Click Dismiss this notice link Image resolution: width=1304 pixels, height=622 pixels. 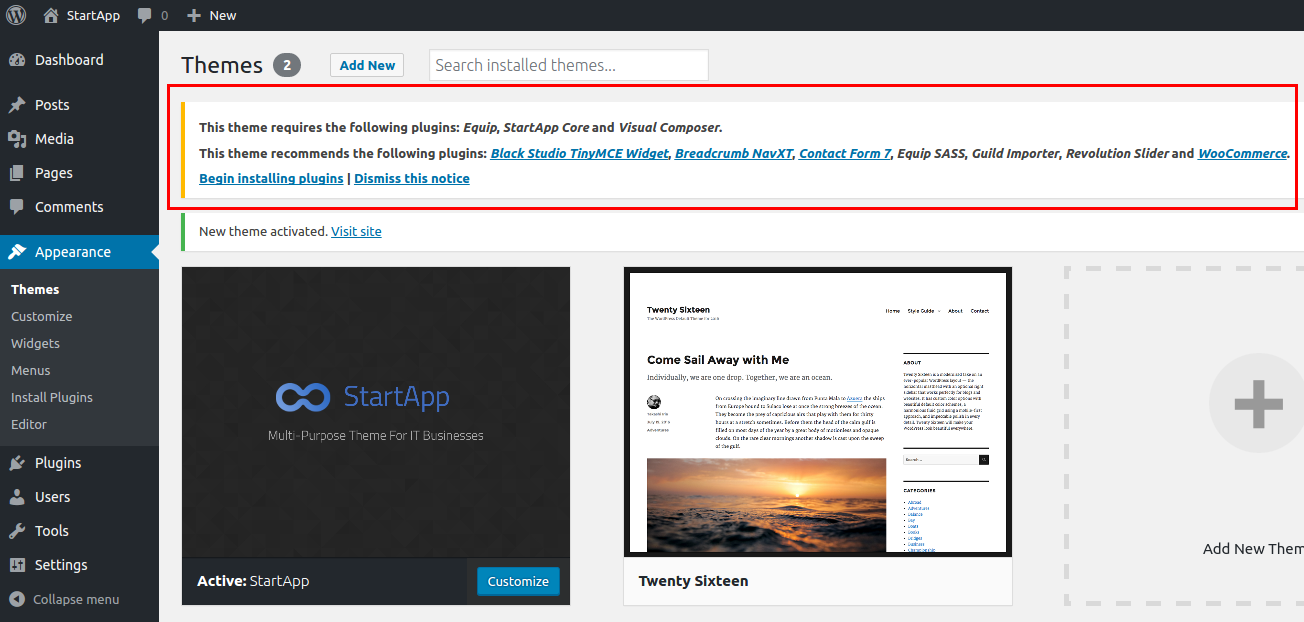click(411, 178)
